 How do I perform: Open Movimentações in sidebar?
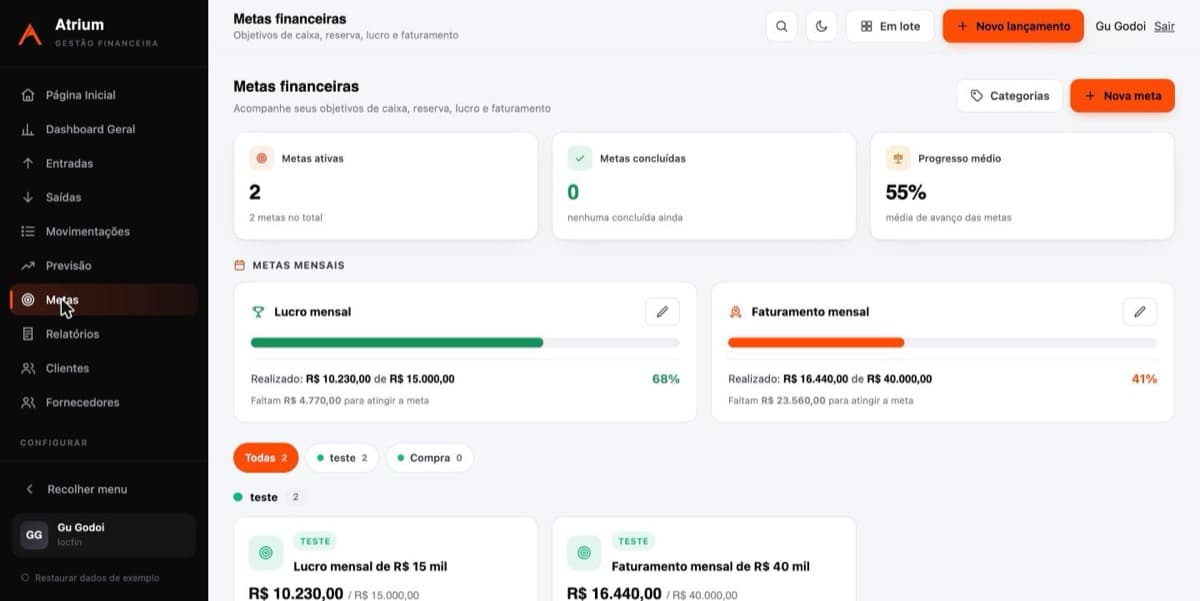(x=104, y=231)
